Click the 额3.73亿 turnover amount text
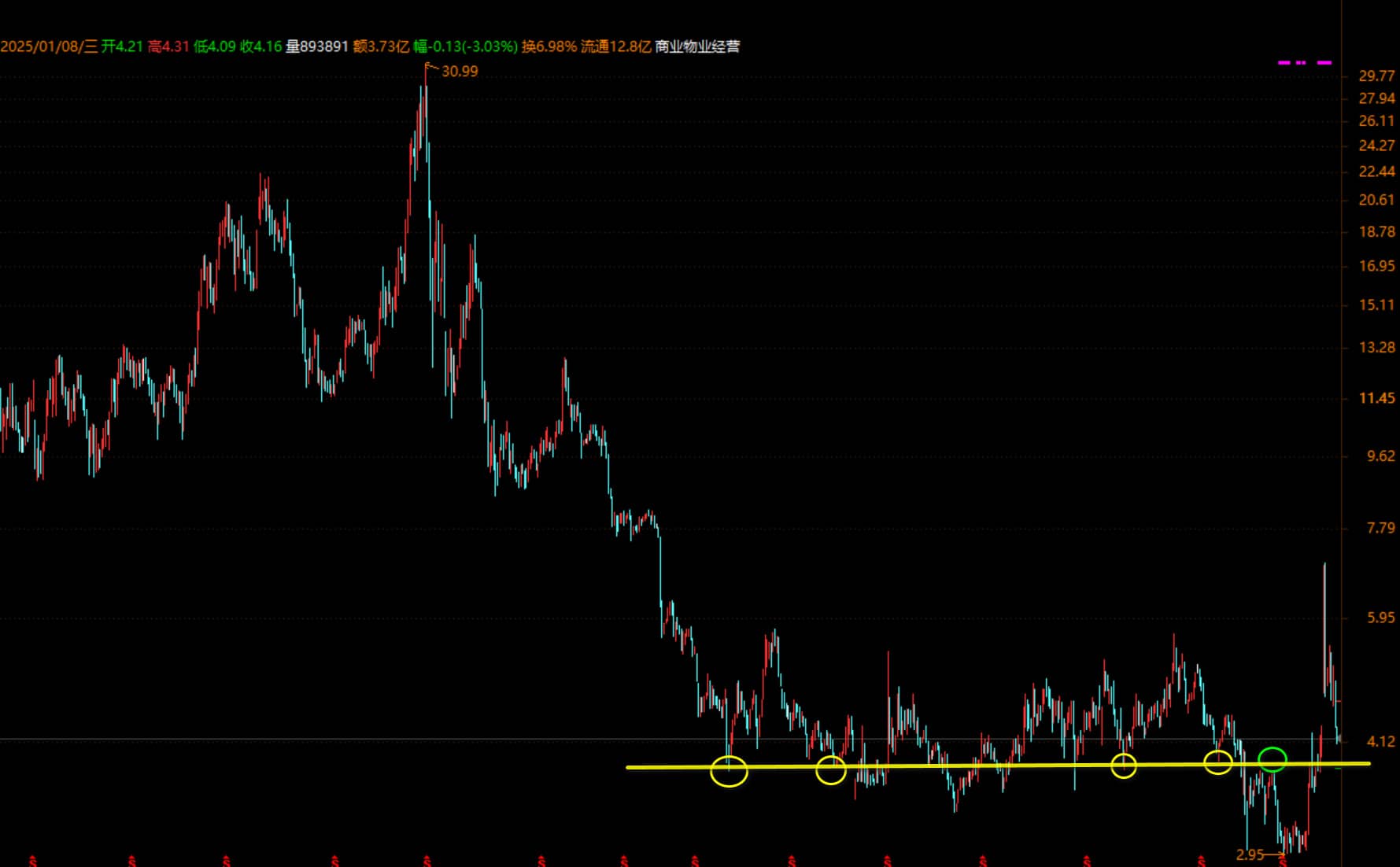This screenshot has width=1400, height=867. click(381, 46)
